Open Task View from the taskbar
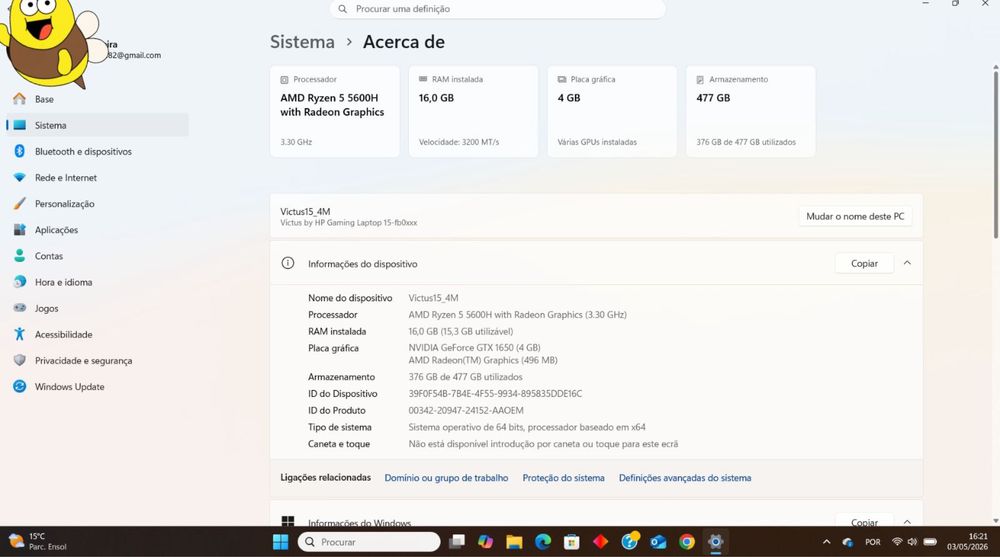Screen dimensions: 1000x557 point(457,542)
